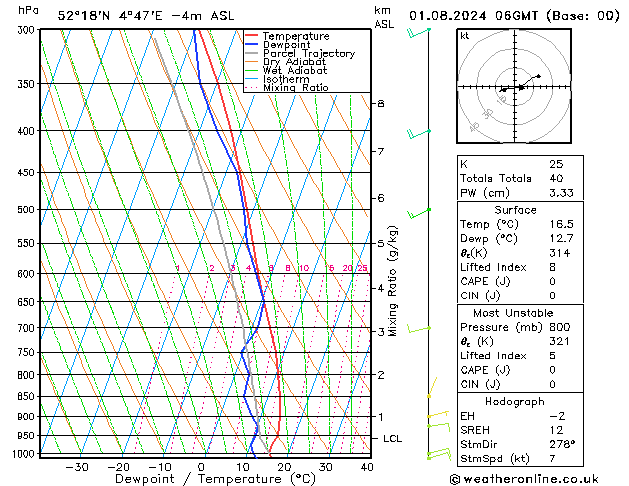Click the 'Wet Adiabat' legend entry
Image resolution: width=629 pixels, height=486 pixels.
point(295,70)
